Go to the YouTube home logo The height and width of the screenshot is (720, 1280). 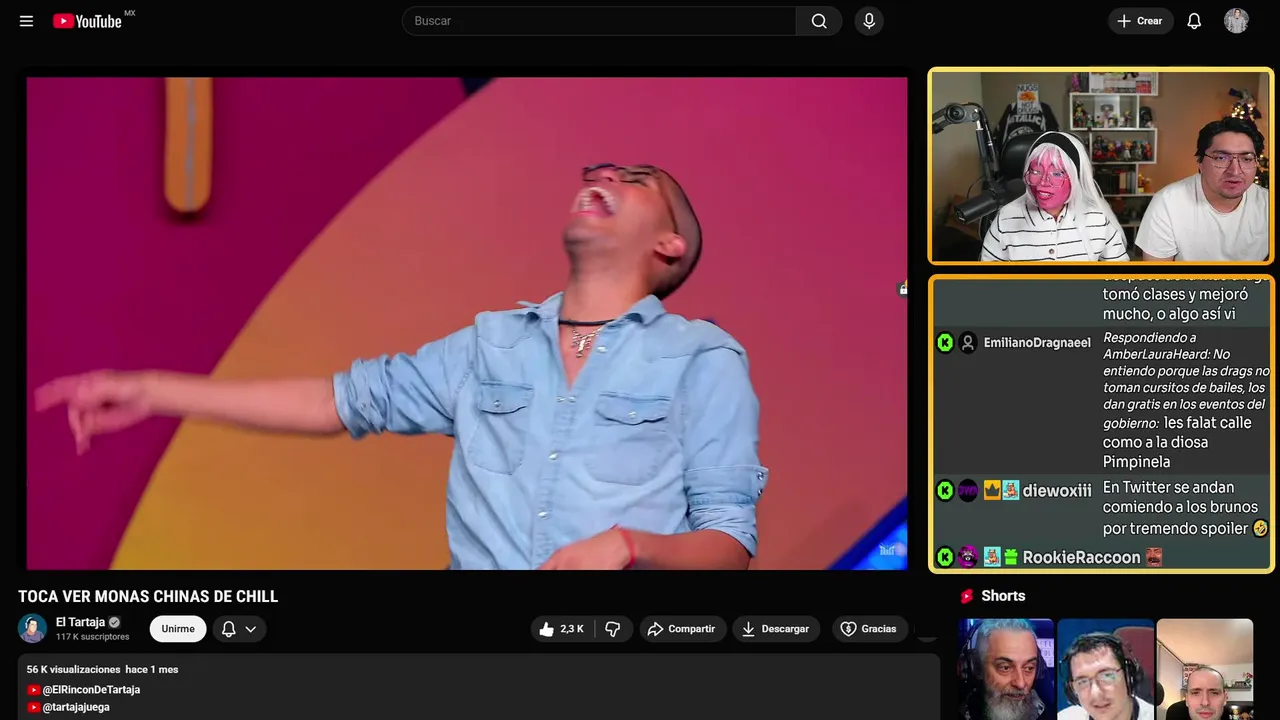click(87, 21)
